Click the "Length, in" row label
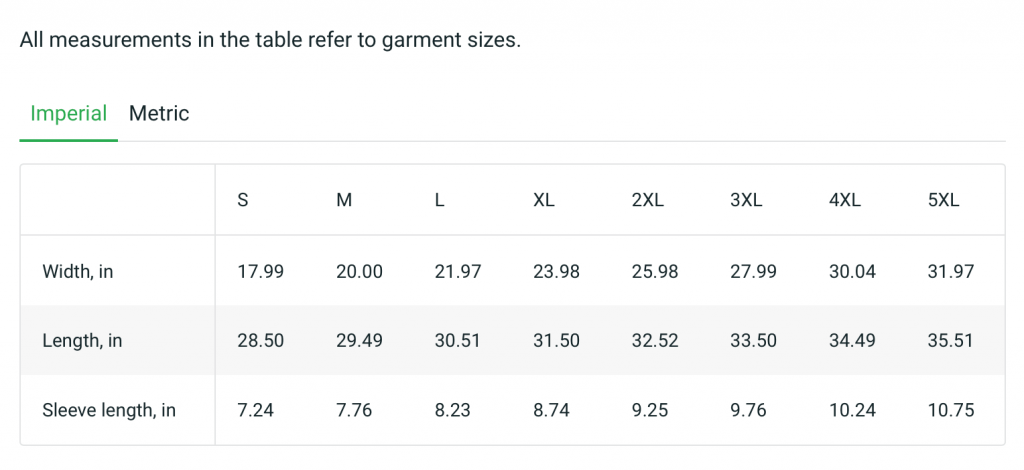 pyautogui.click(x=82, y=341)
